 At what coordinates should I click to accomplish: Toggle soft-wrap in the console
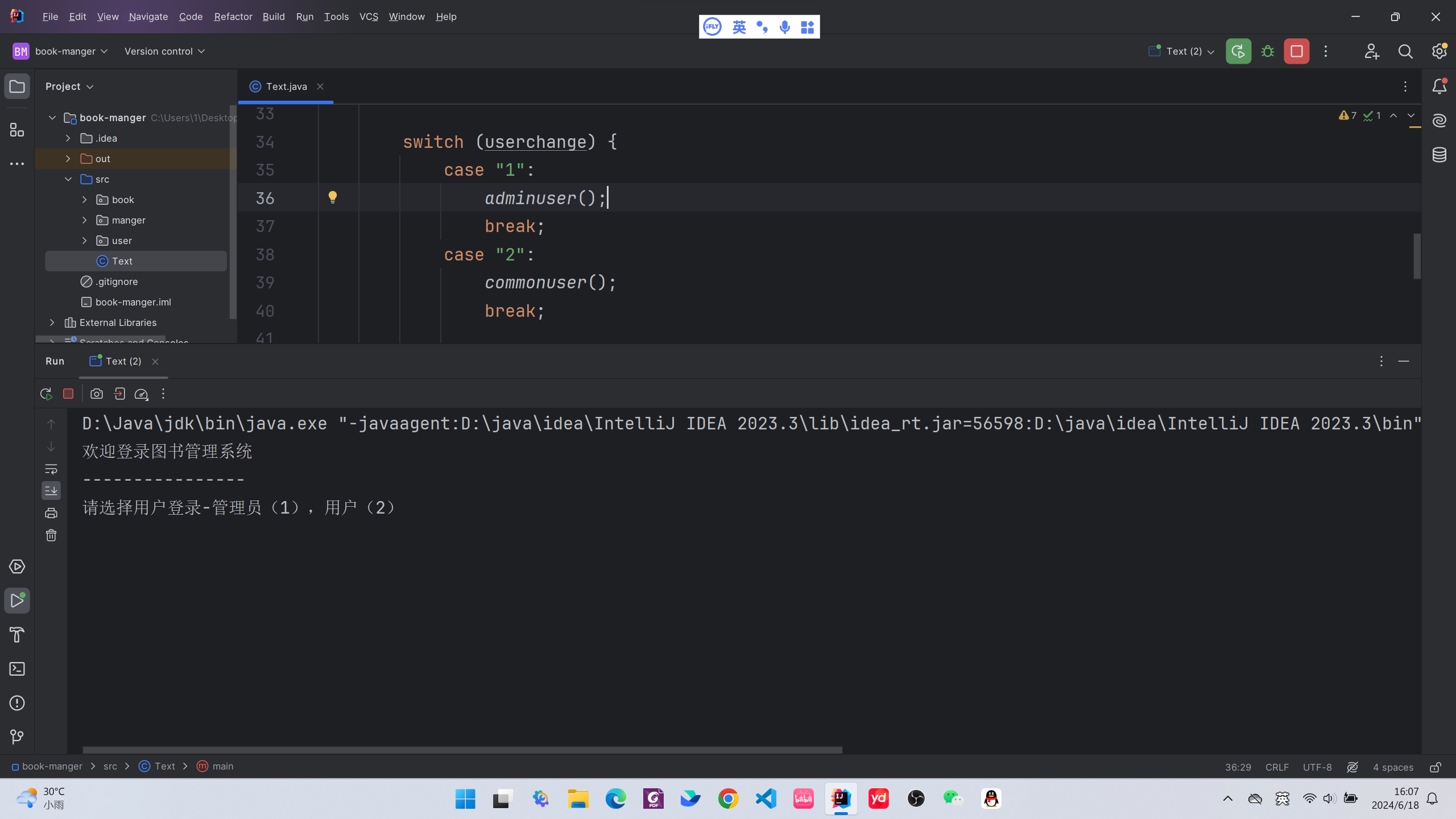tap(51, 469)
